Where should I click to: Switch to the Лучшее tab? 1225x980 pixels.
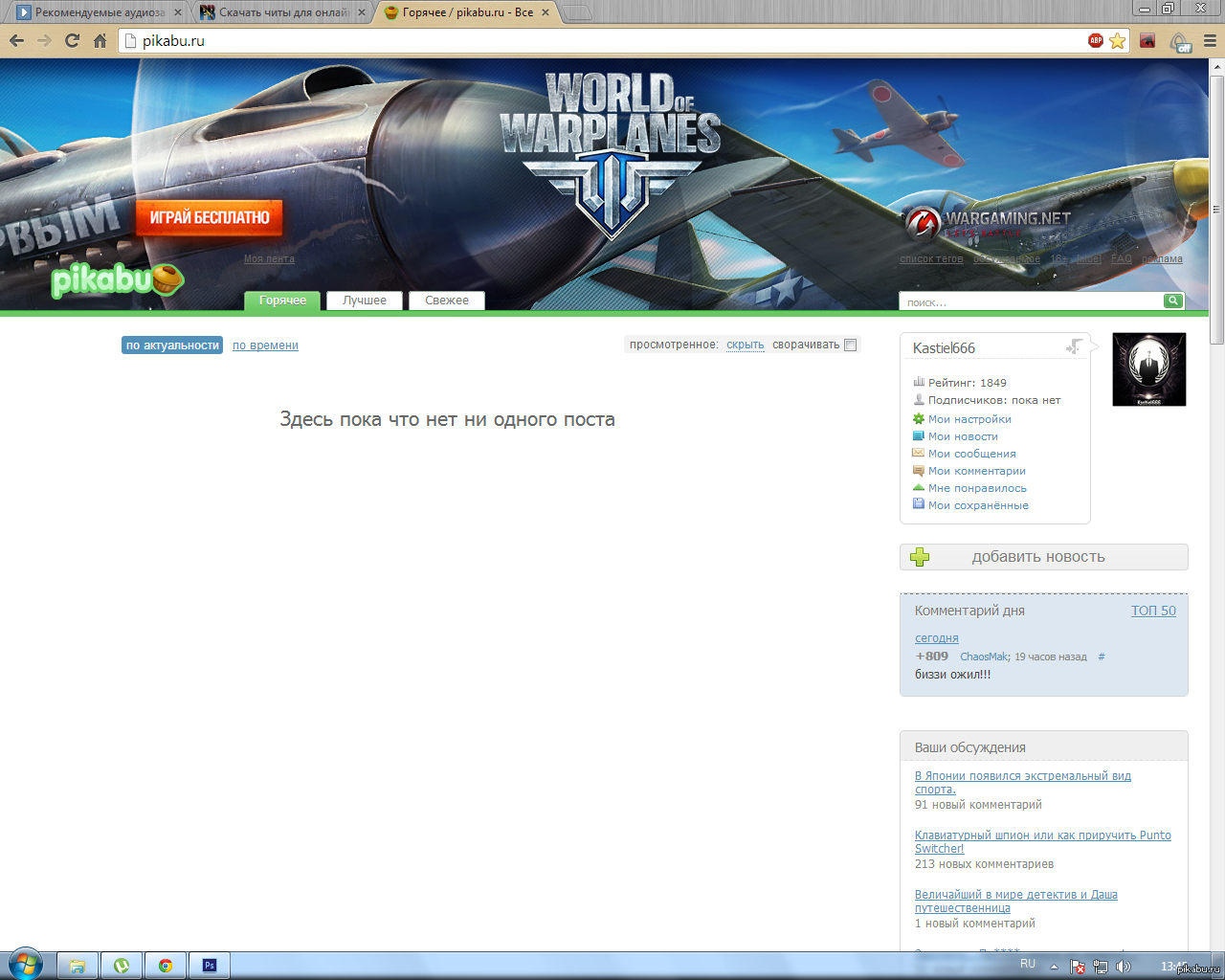coord(365,301)
